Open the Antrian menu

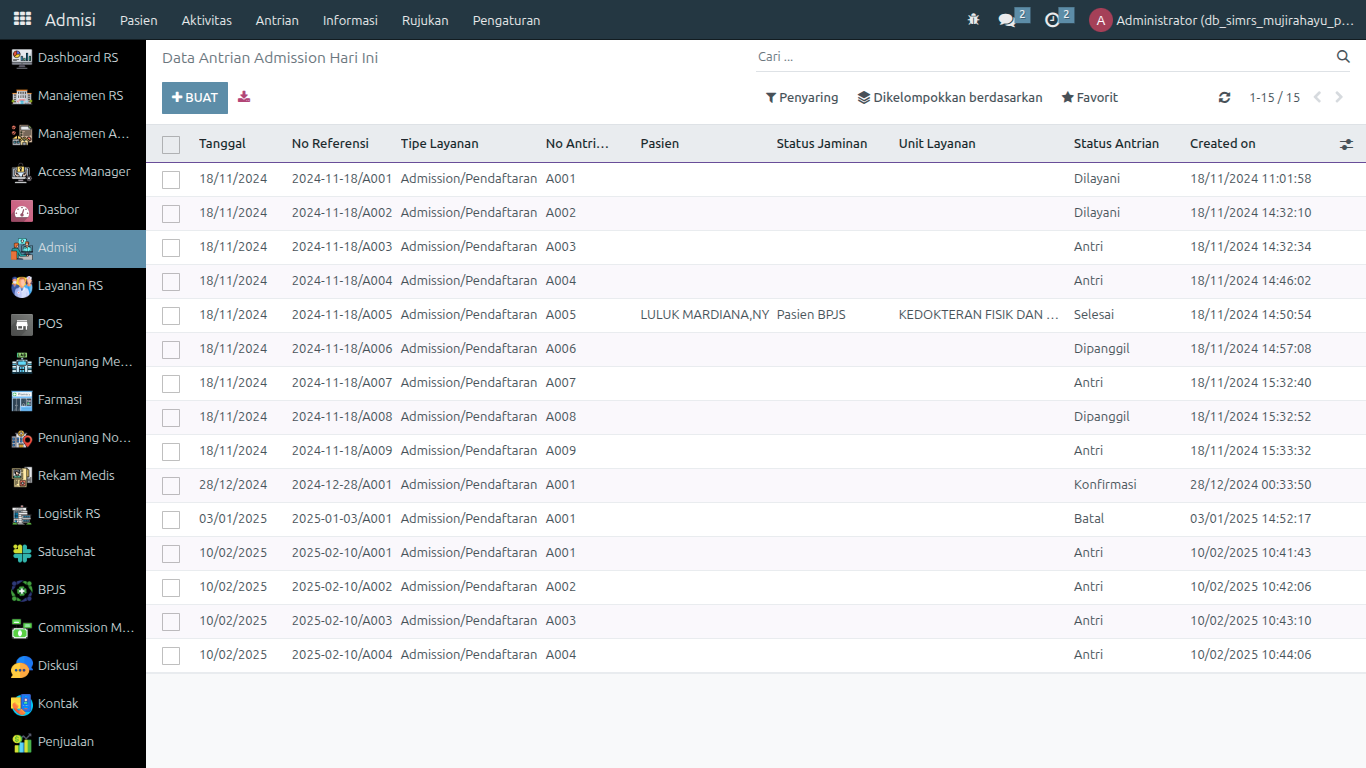click(x=277, y=20)
